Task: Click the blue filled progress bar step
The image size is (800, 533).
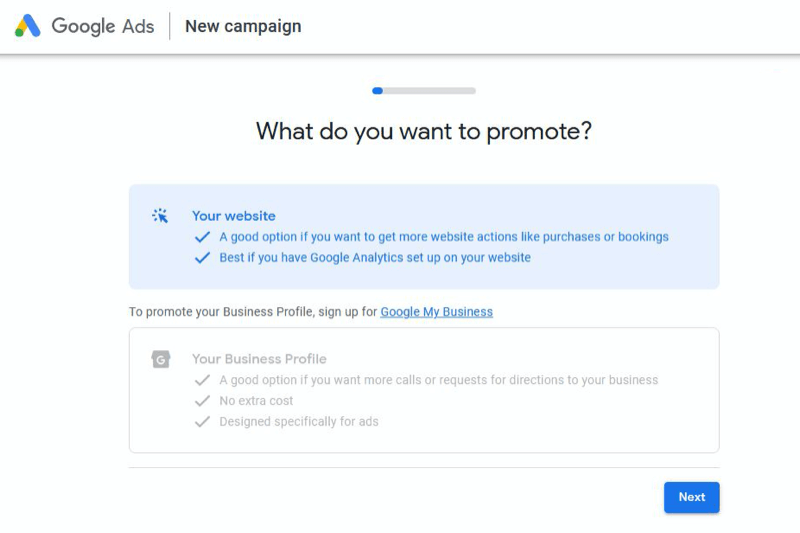Action: coord(378,91)
